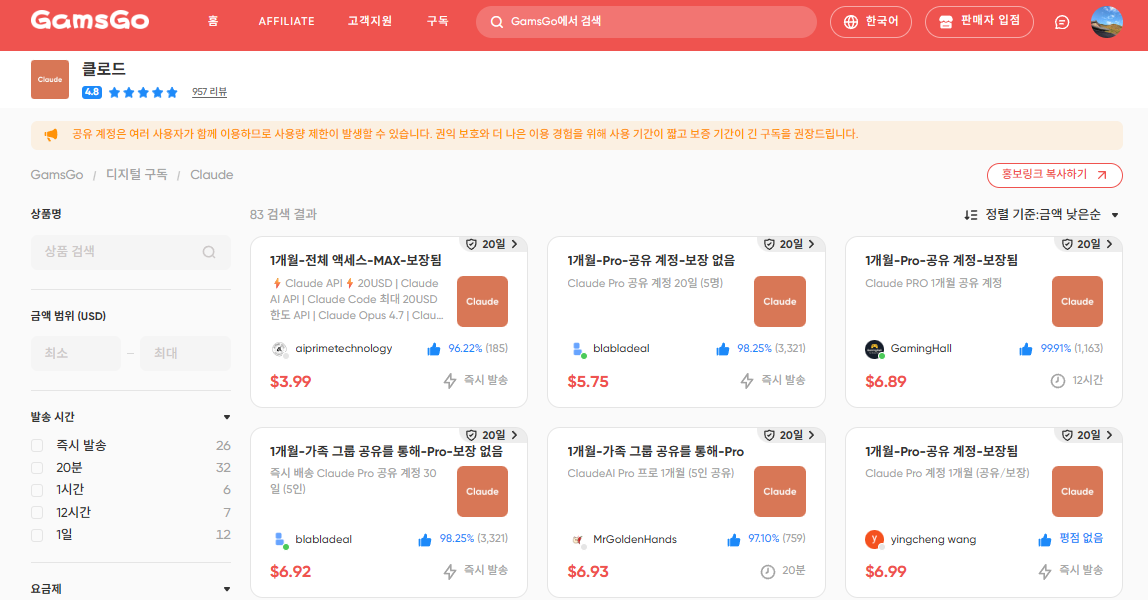Click the 83 검색 결과 text
Image resolution: width=1148 pixels, height=600 pixels.
[x=283, y=214]
